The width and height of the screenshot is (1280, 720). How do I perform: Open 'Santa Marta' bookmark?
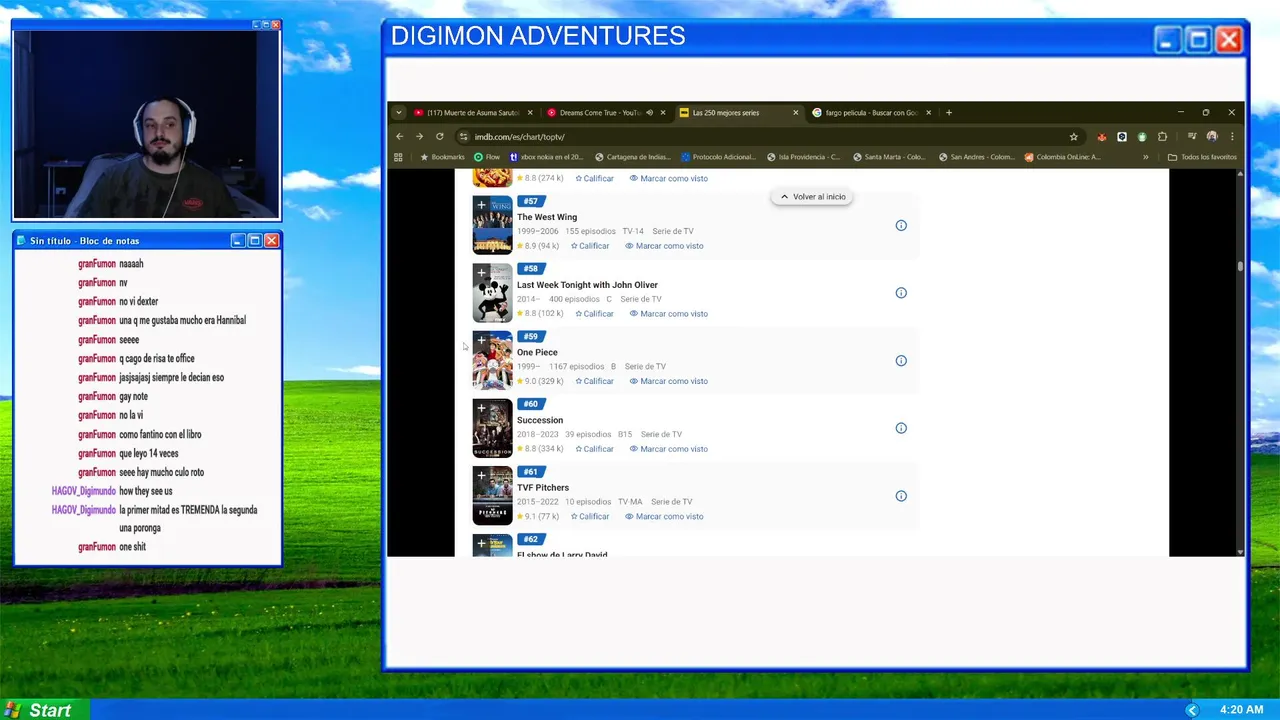point(889,157)
